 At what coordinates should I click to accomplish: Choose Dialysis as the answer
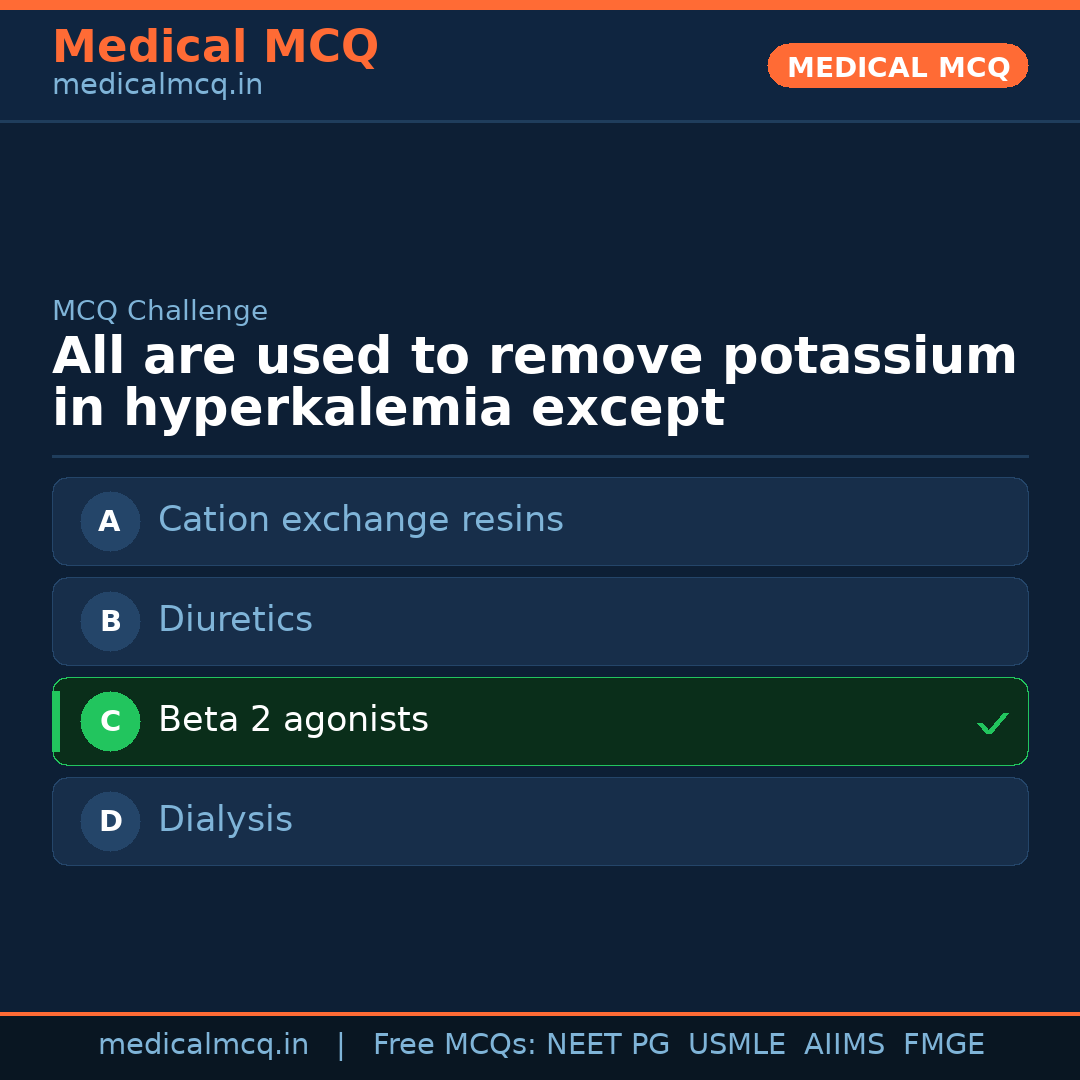pyautogui.click(x=226, y=820)
